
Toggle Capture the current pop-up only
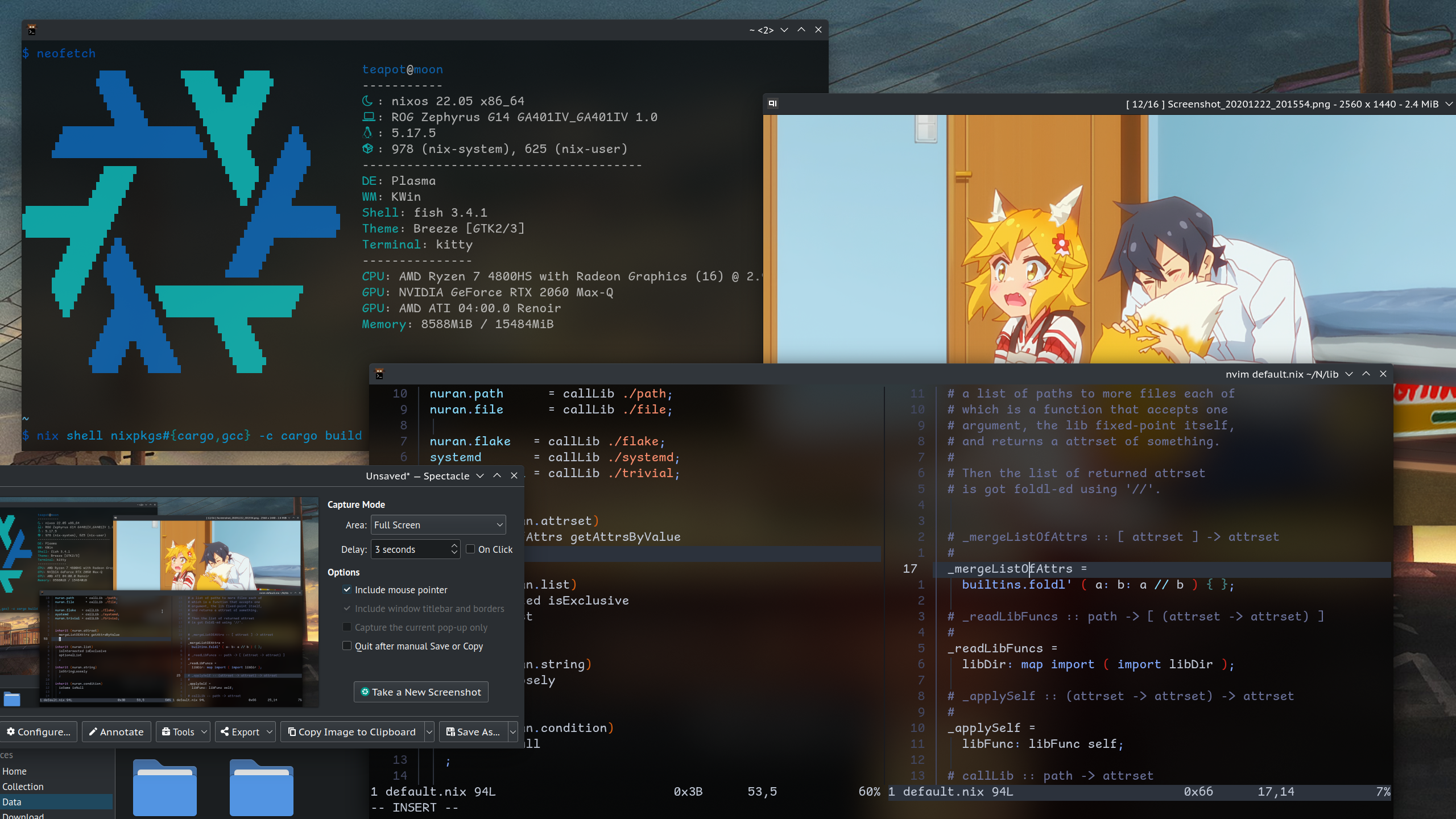(347, 627)
